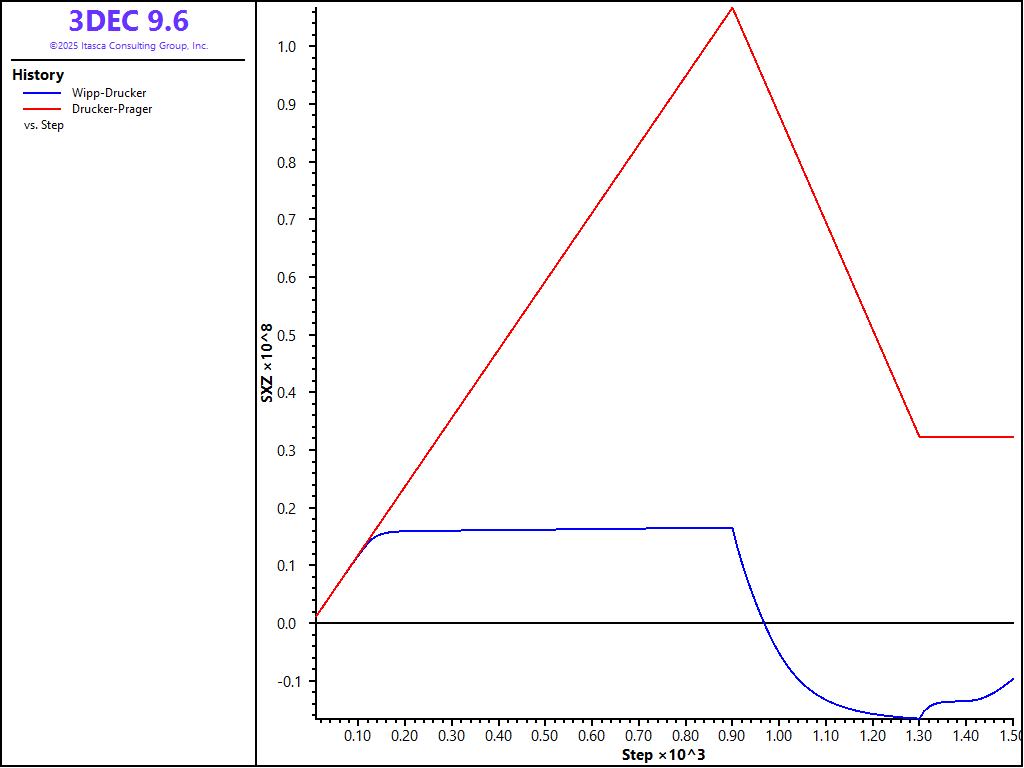Select the 1.30 x-axis tick label

click(x=919, y=736)
